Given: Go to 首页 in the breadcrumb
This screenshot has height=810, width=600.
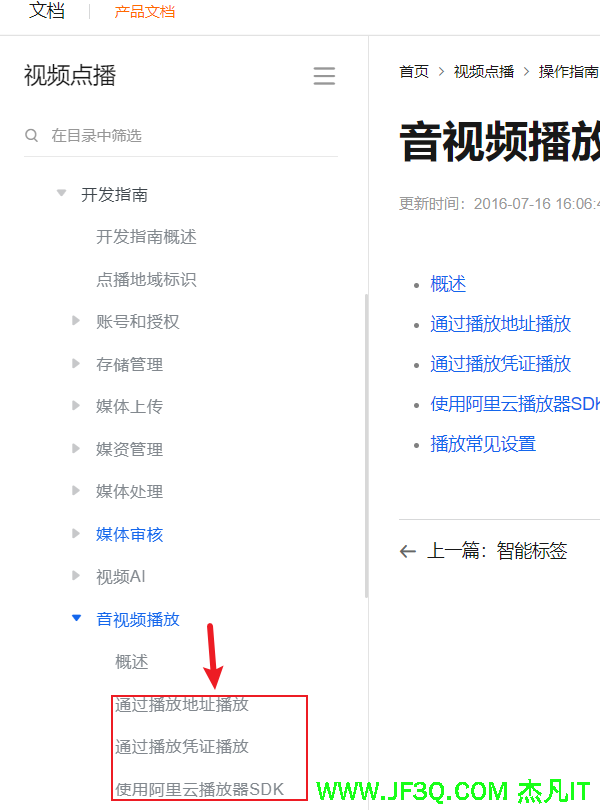Looking at the screenshot, I should coord(413,71).
